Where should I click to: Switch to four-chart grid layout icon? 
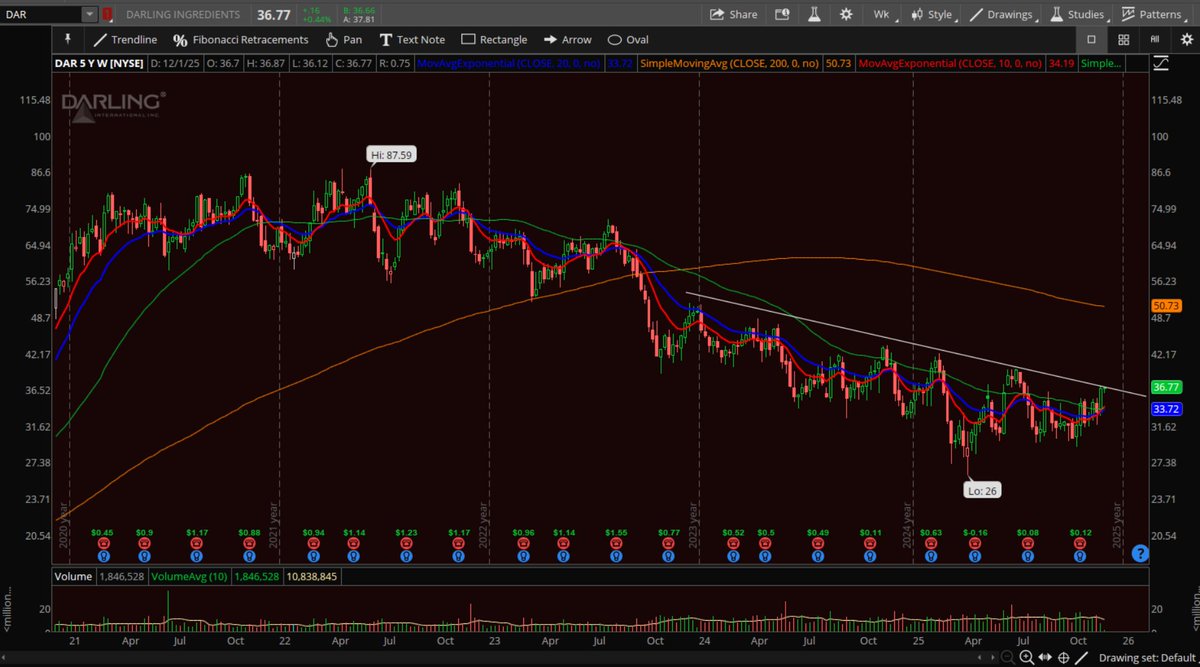[1124, 39]
